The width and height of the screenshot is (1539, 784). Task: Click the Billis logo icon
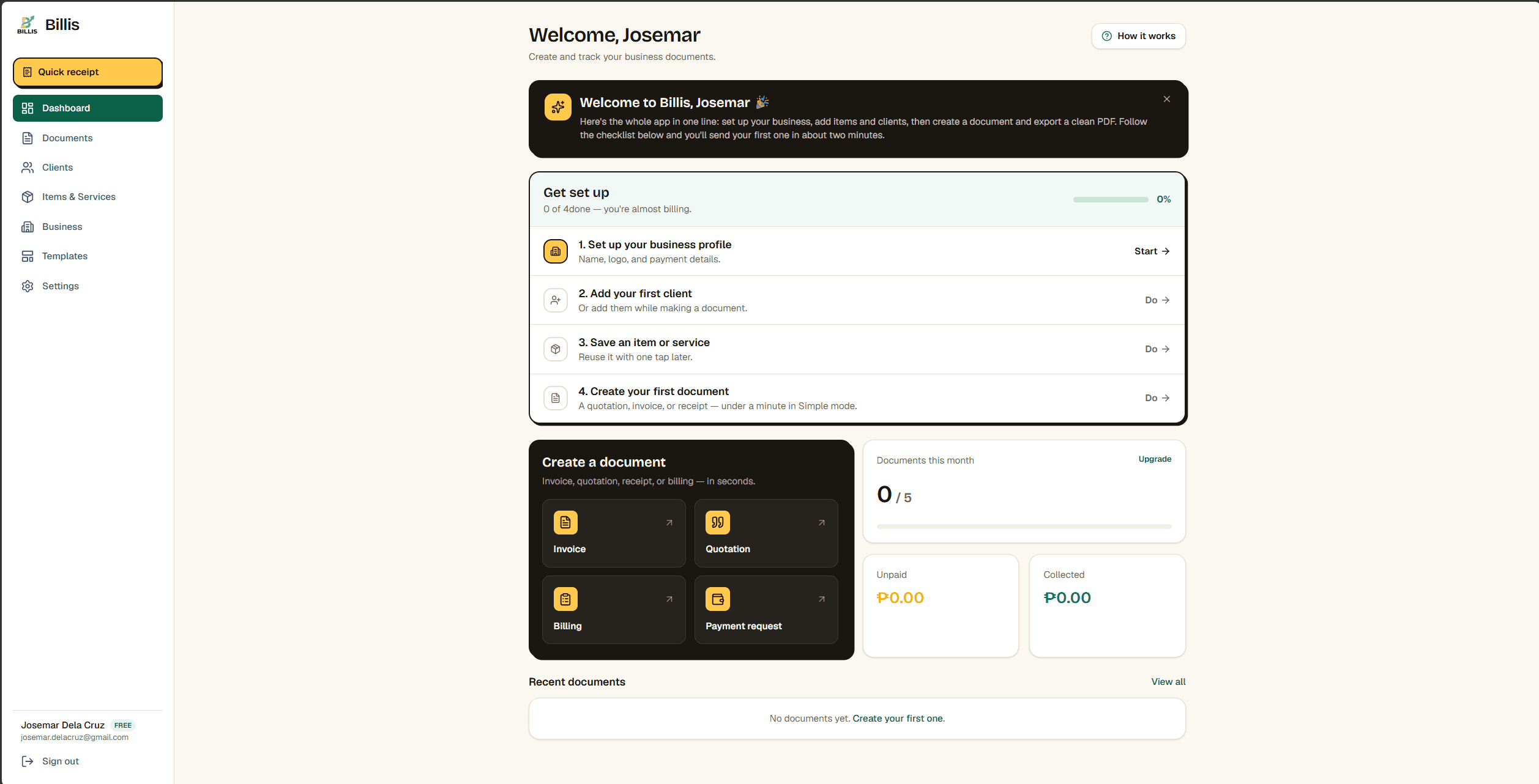click(x=28, y=24)
